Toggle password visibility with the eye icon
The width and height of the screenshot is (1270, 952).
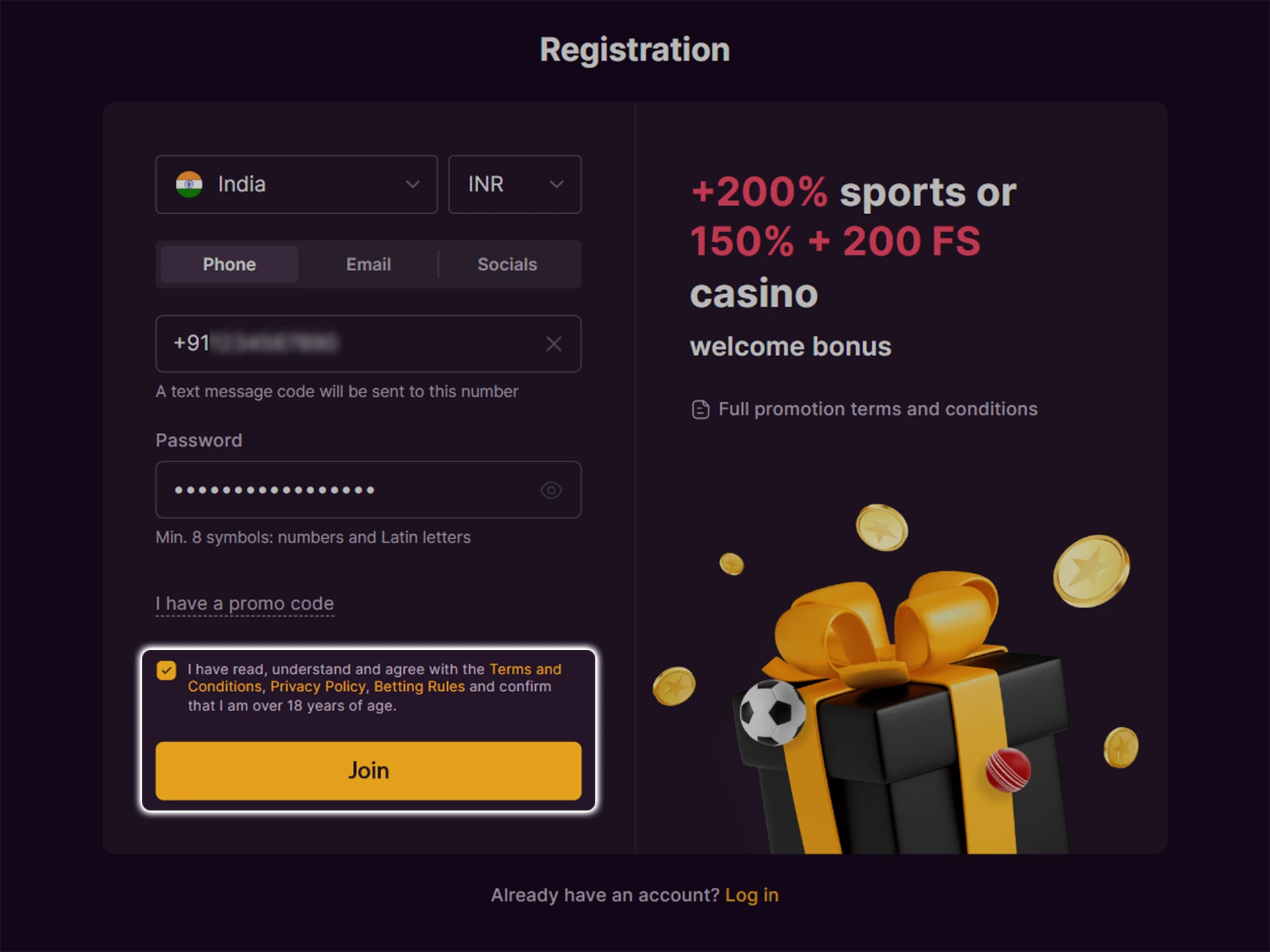[x=552, y=490]
